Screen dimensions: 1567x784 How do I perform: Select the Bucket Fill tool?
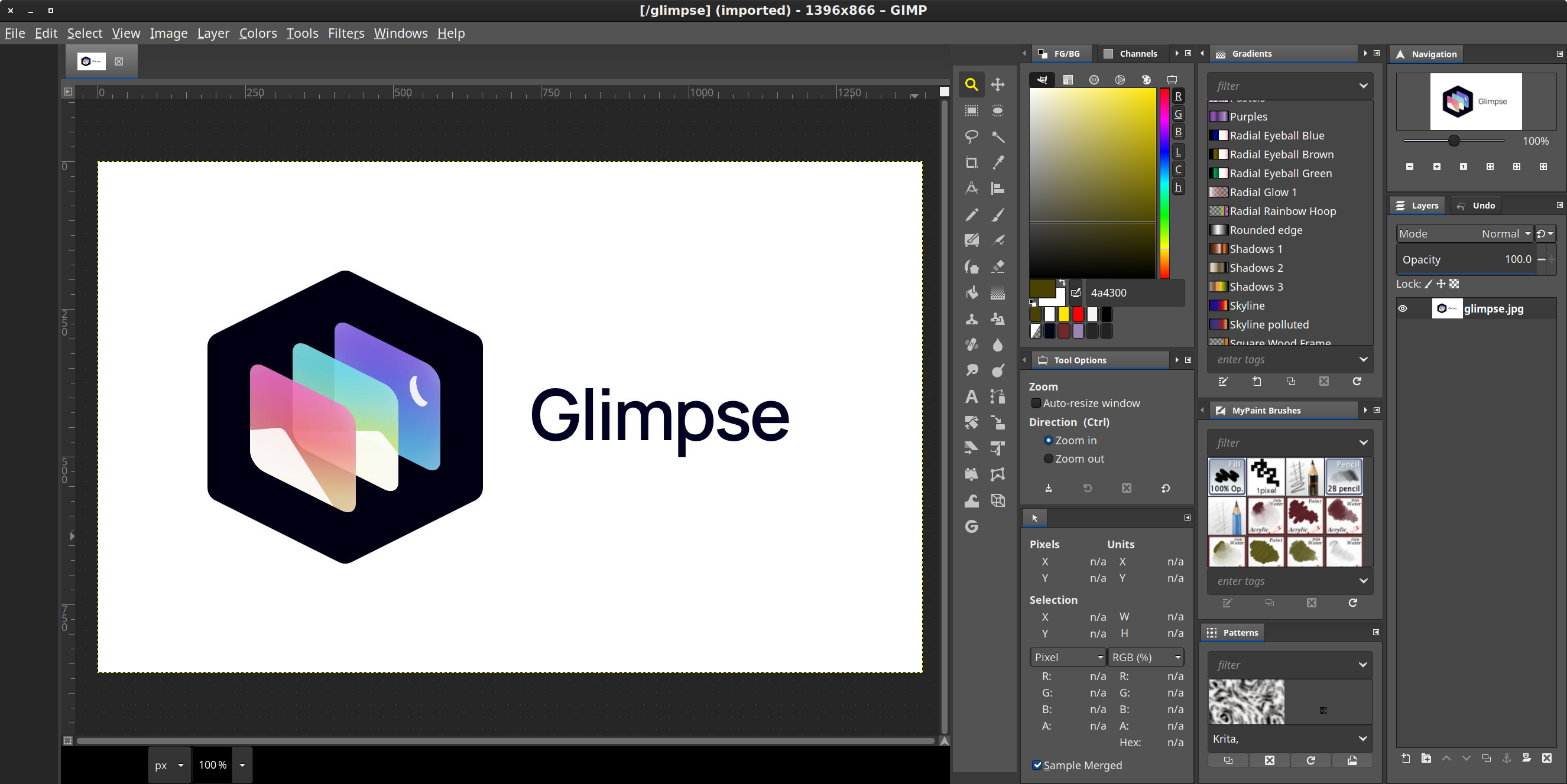point(971,292)
